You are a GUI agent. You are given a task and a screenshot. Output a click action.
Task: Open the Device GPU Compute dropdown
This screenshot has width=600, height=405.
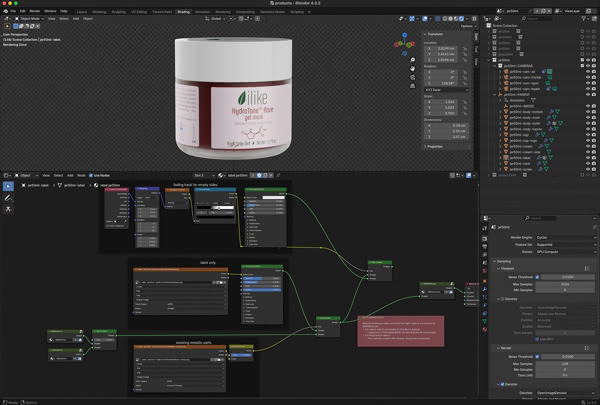pyautogui.click(x=566, y=251)
